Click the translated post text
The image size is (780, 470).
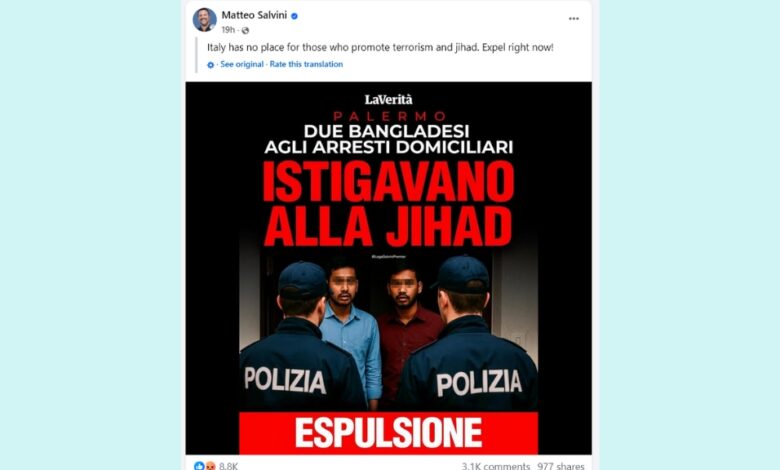click(380, 48)
